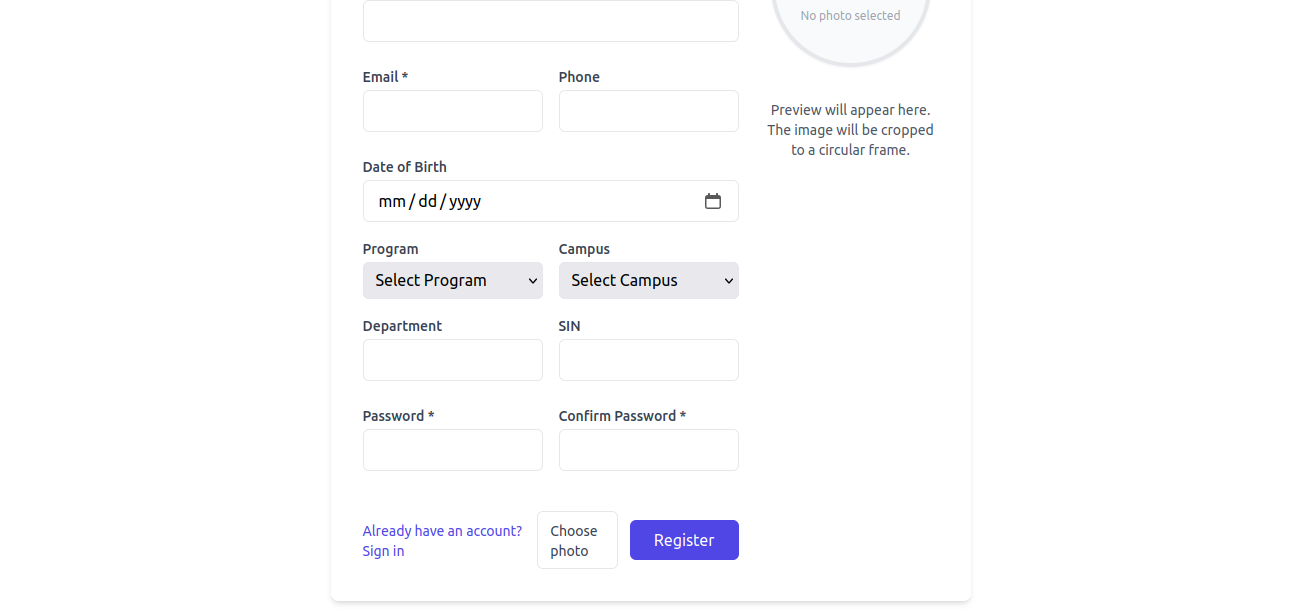
Task: Focus the Email input field
Action: (452, 111)
